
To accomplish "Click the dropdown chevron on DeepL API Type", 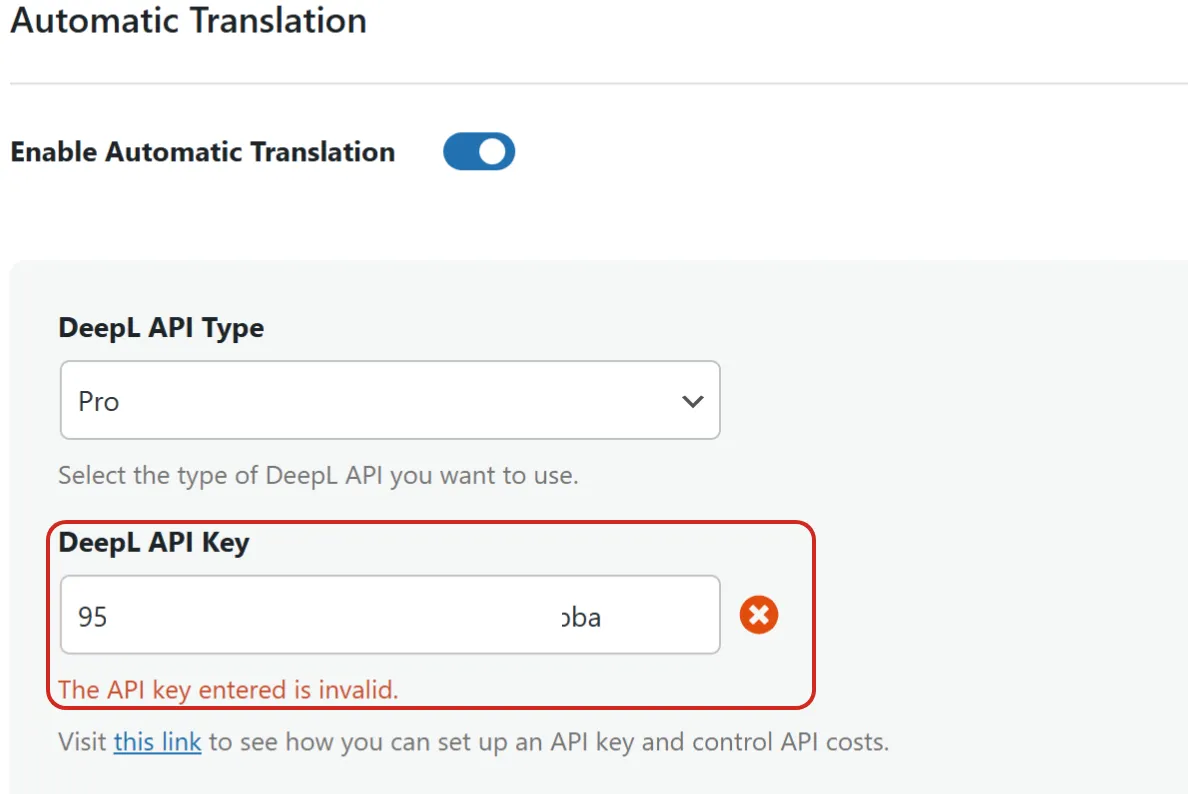I will 692,400.
